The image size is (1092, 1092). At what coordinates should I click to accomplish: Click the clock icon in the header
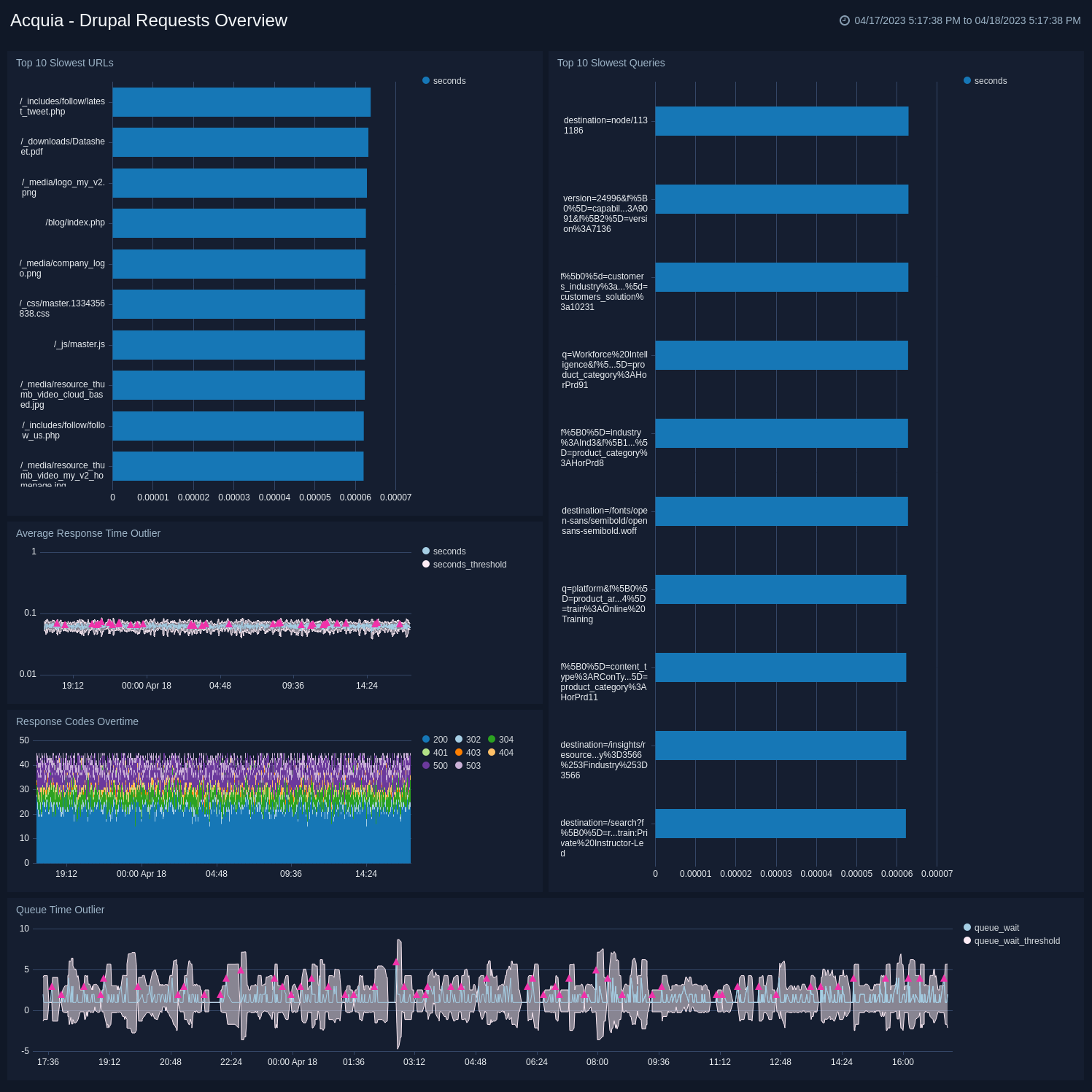click(844, 21)
